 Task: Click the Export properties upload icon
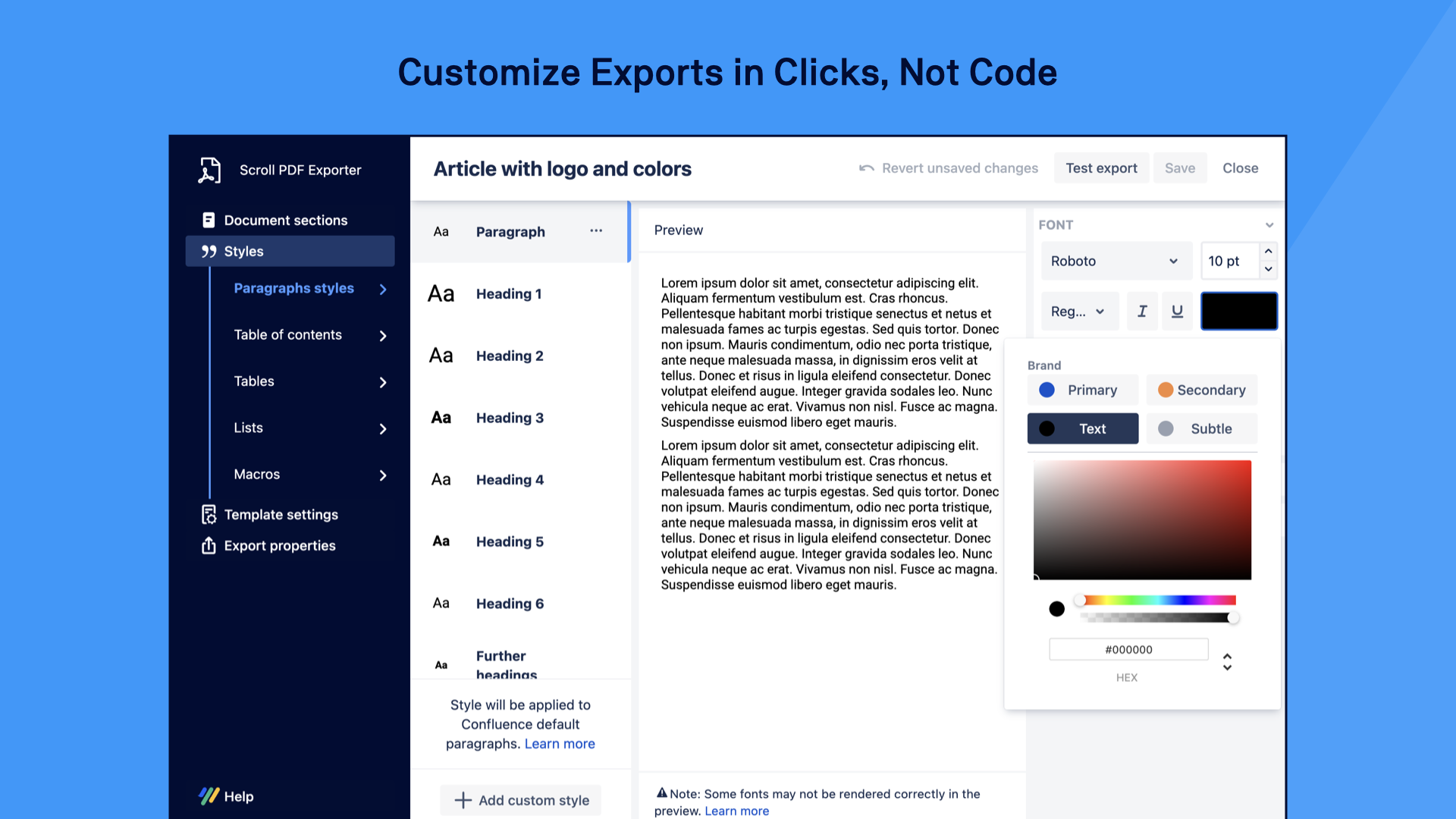[209, 545]
